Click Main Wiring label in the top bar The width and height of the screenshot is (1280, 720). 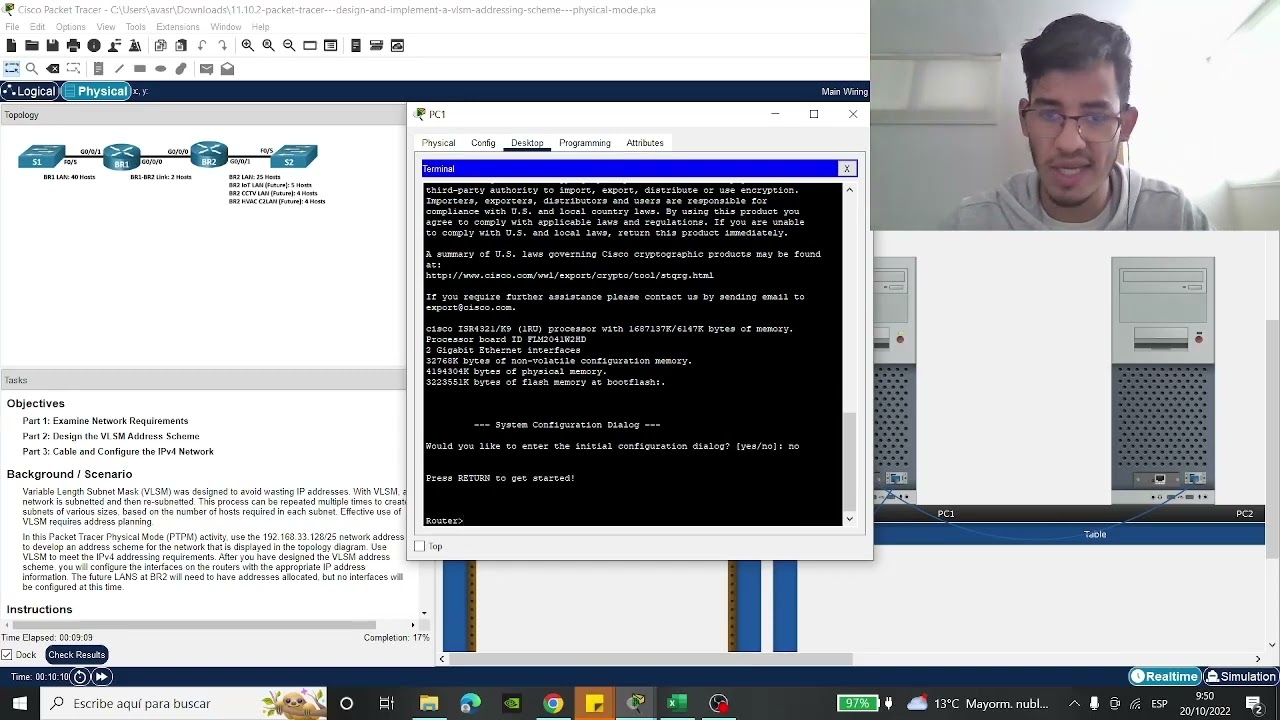[845, 91]
